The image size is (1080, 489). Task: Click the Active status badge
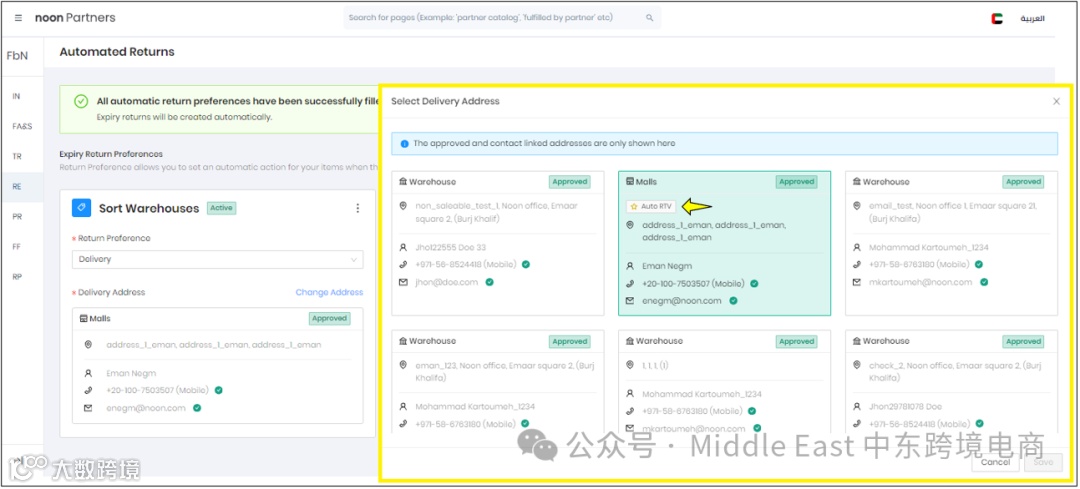coord(222,207)
